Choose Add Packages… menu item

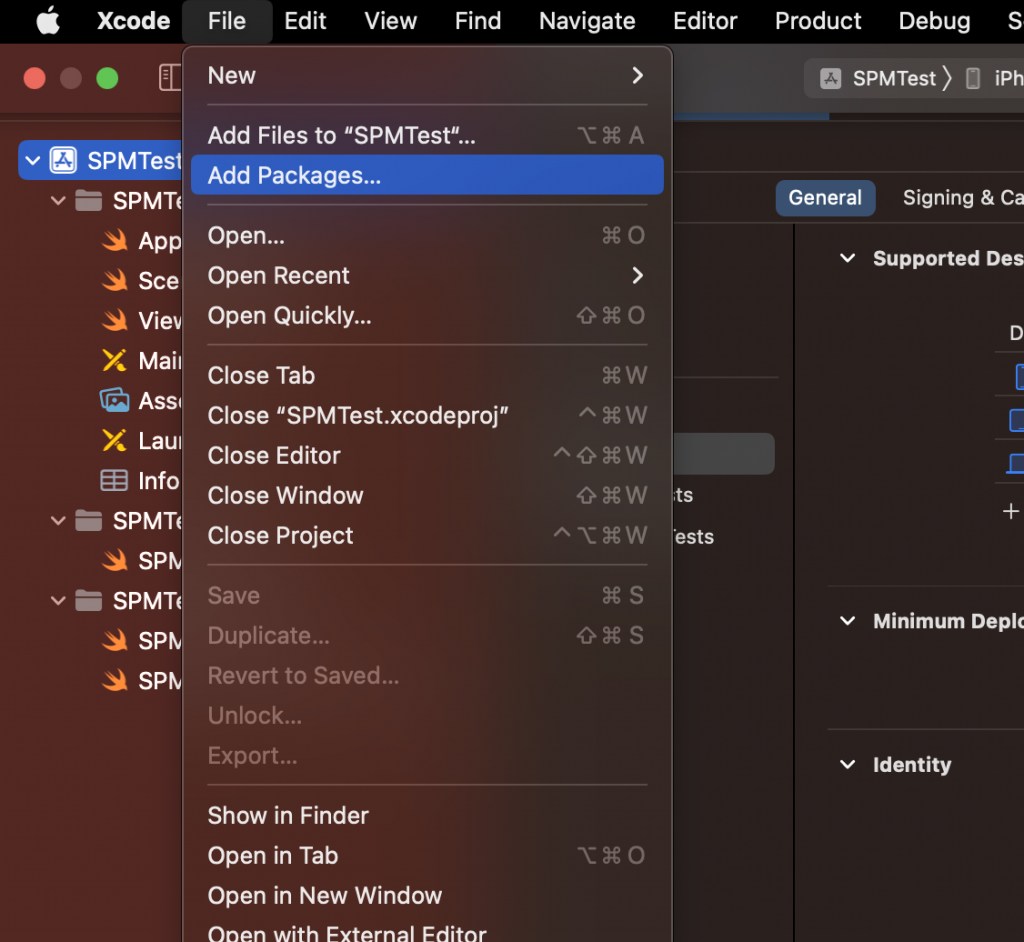(x=427, y=175)
